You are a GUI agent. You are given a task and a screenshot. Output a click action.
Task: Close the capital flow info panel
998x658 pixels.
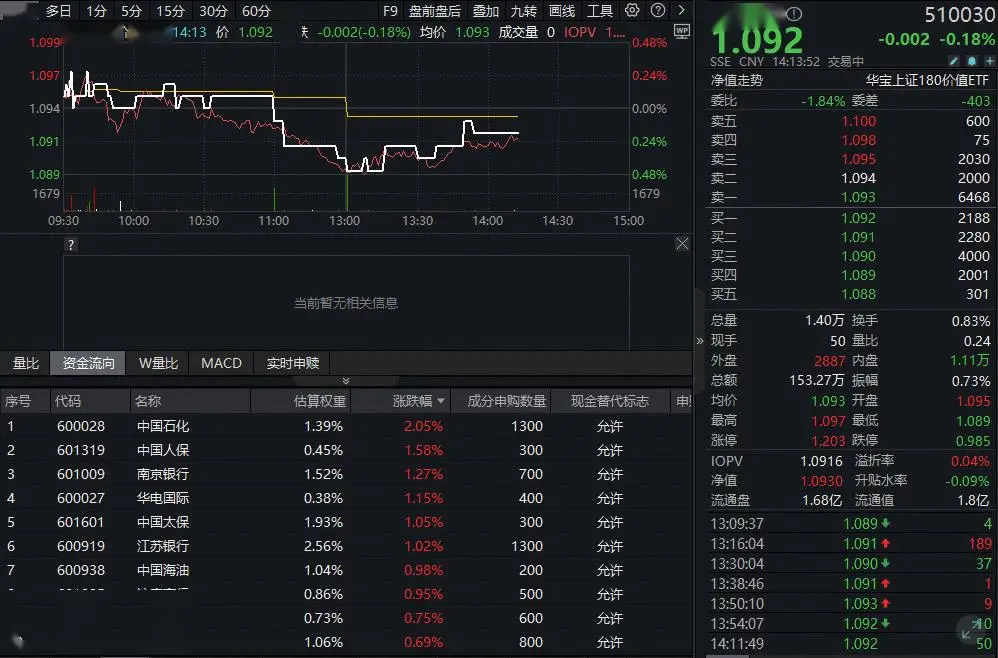tap(682, 244)
